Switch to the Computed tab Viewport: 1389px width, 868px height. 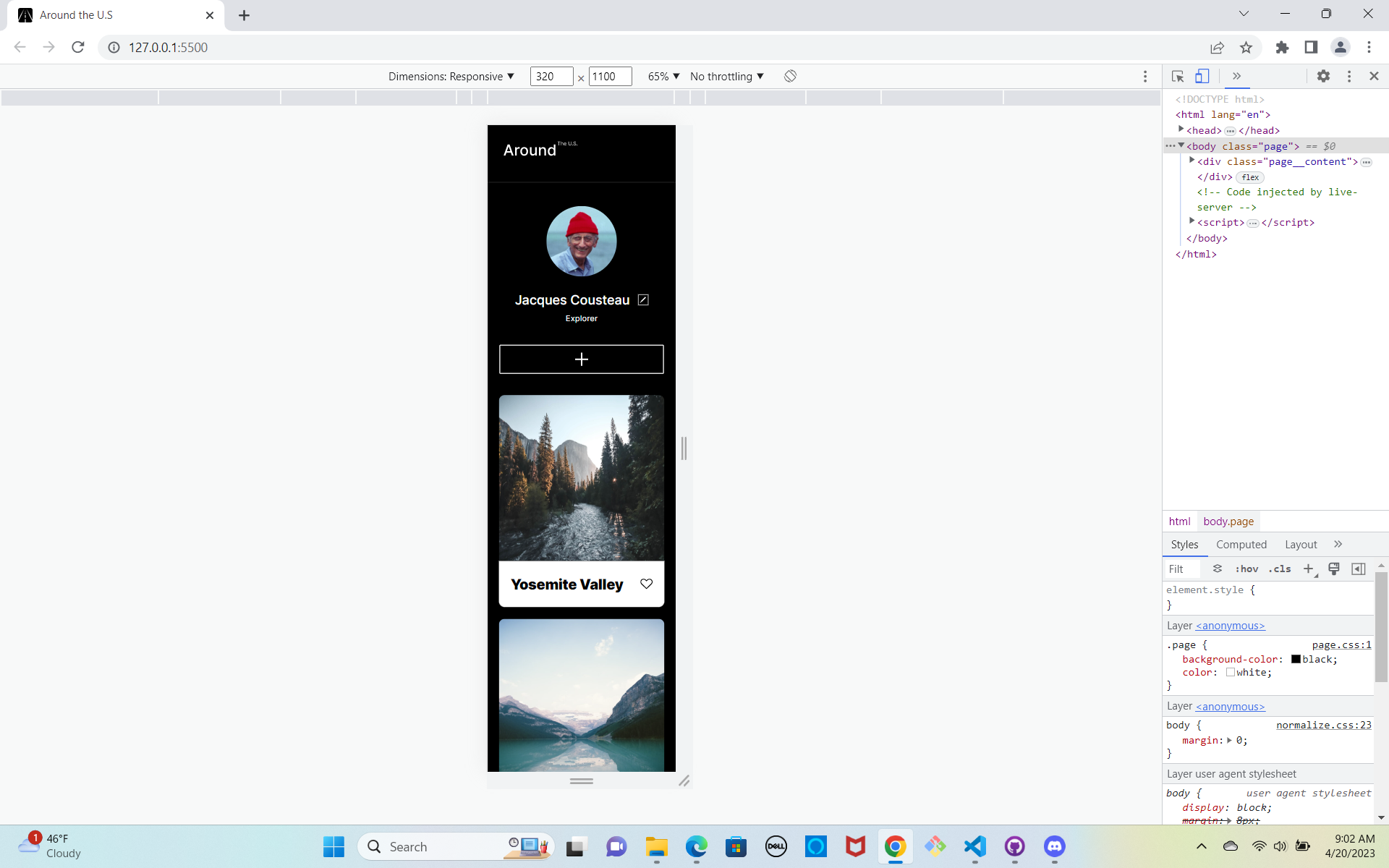(x=1241, y=545)
